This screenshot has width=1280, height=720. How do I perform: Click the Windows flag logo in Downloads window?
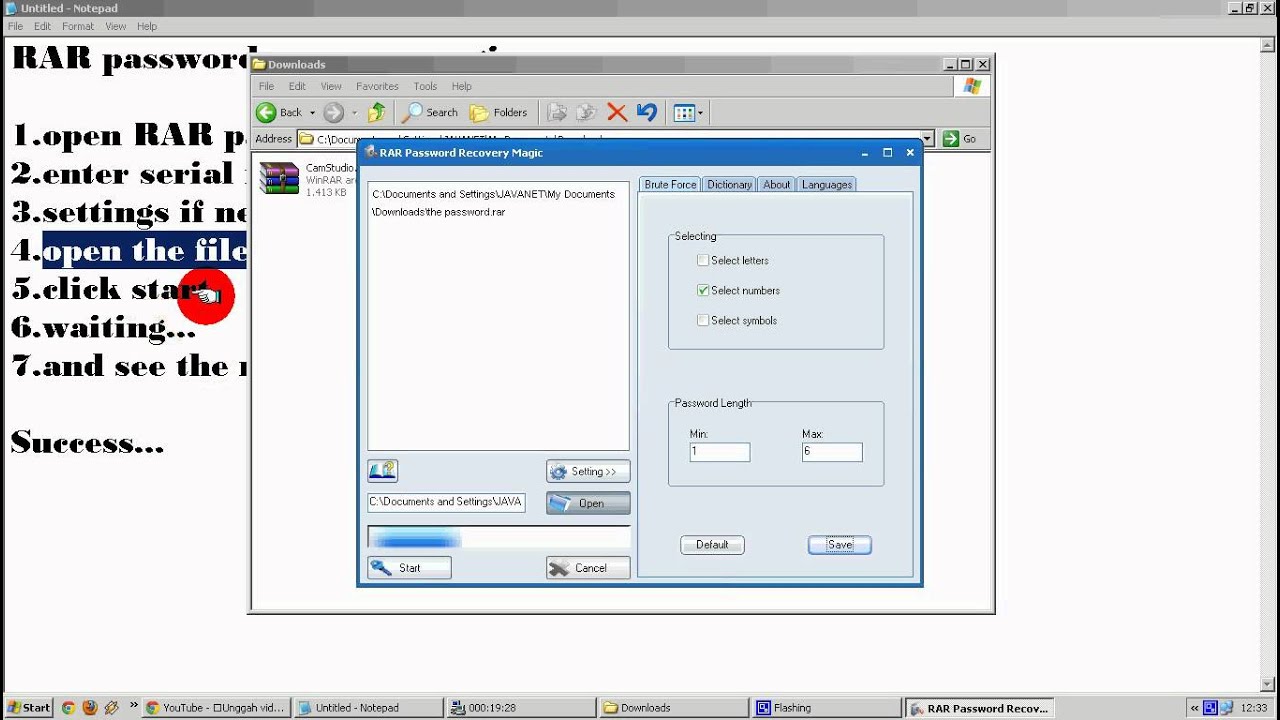point(972,86)
